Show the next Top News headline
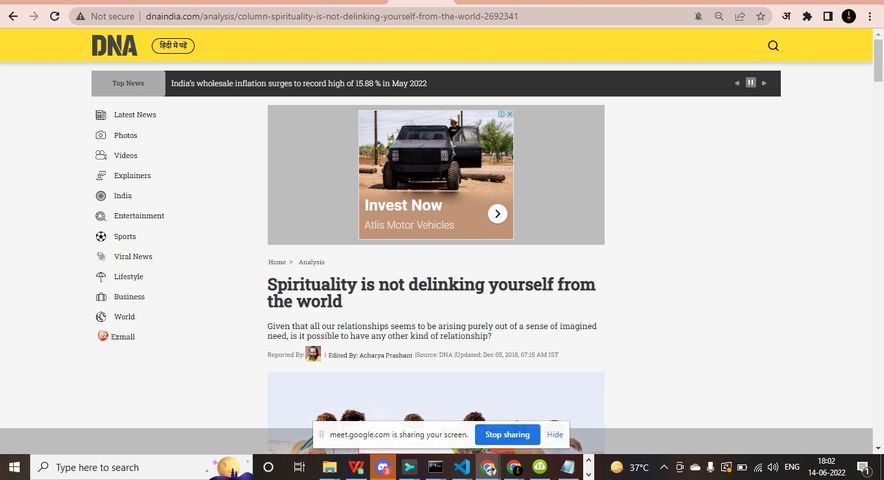Image resolution: width=884 pixels, height=480 pixels. pyautogui.click(x=765, y=83)
